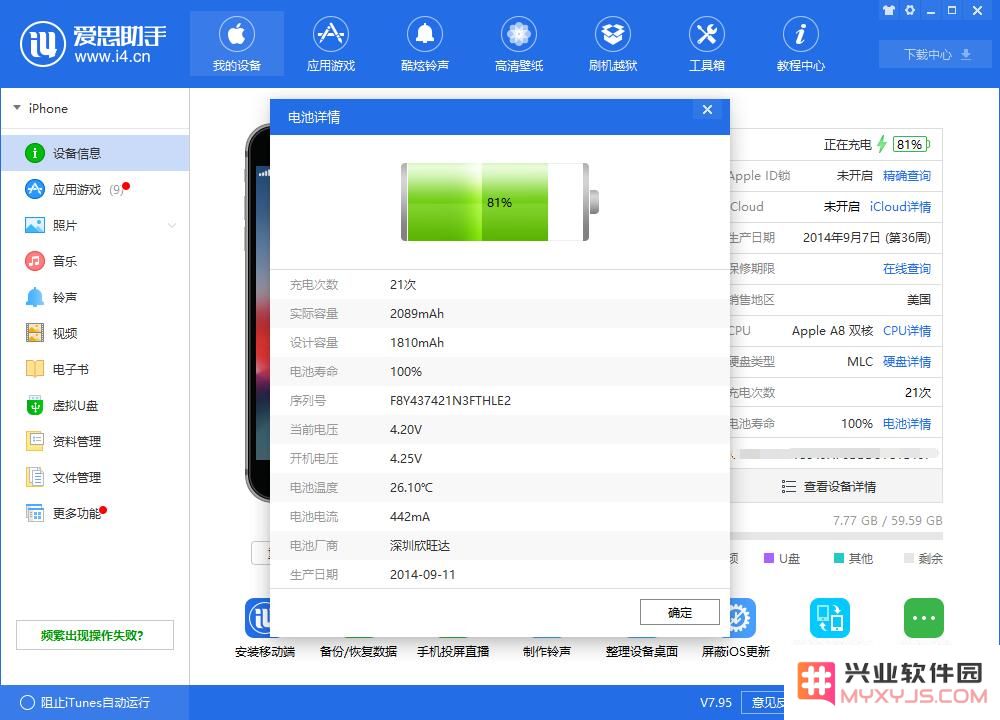
Task: Click the 频繁出现操作失败? help button
Action: tap(94, 635)
